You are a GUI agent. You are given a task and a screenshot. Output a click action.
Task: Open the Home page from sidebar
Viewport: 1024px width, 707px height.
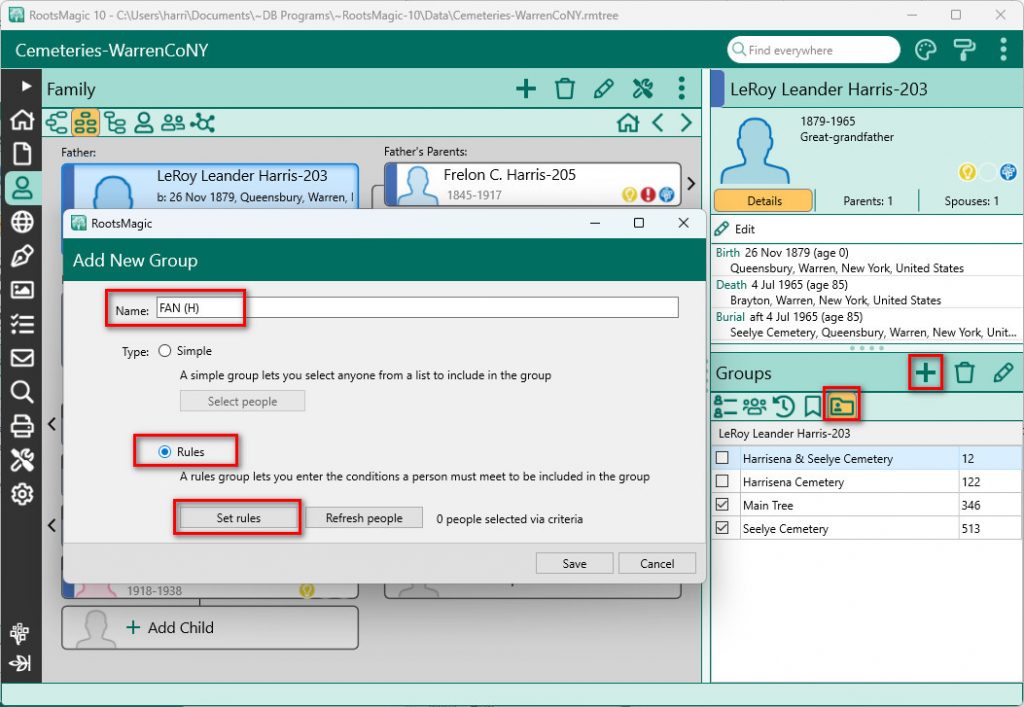coord(22,120)
